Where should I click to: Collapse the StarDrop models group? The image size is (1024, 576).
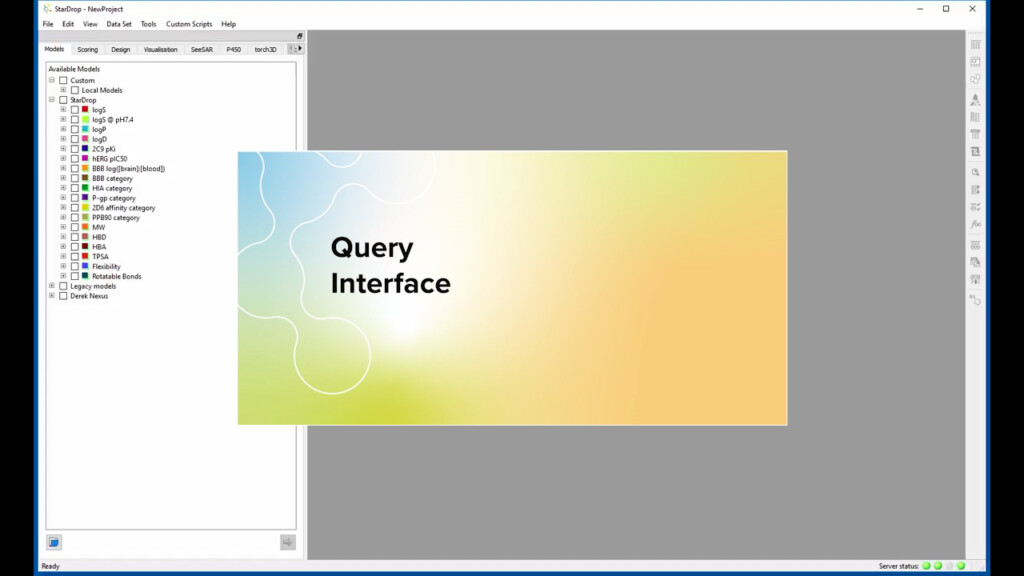(50, 99)
